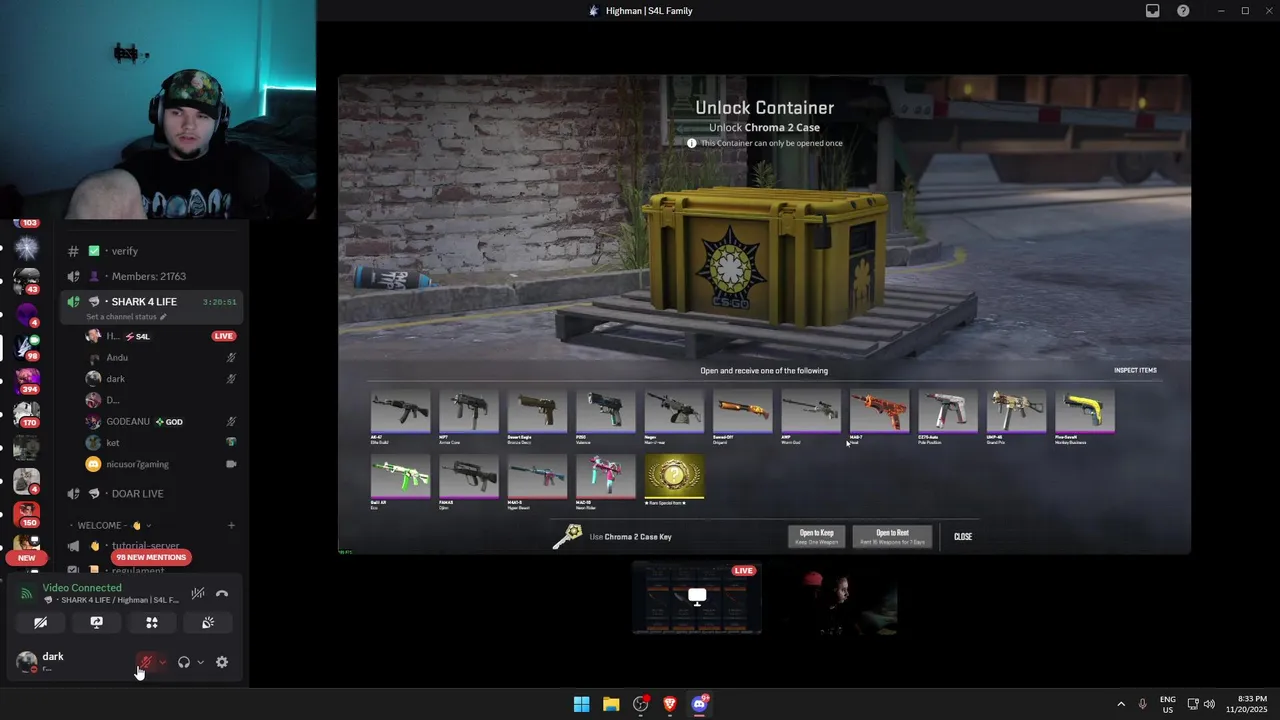Viewport: 1280px width, 720px height.
Task: Click the Open to Keep button
Action: pyautogui.click(x=816, y=536)
